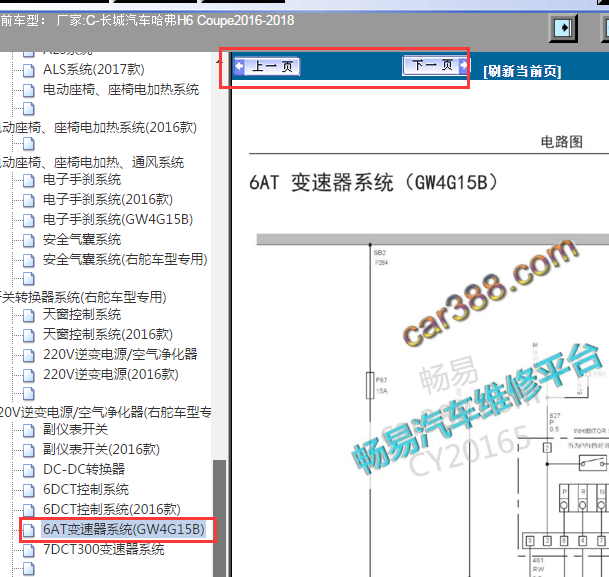Click document icon beside 安全气囊系统
609x577 pixels.
[x=28, y=240]
